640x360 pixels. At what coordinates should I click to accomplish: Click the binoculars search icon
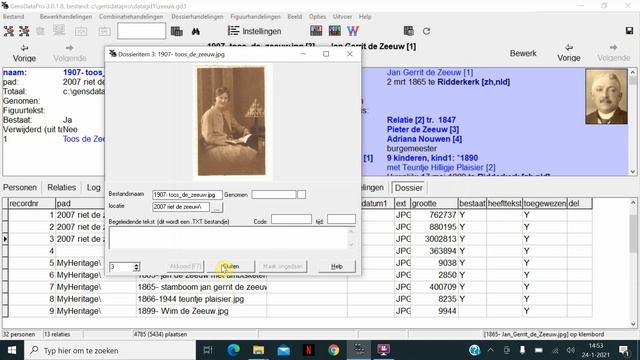[x=196, y=31]
